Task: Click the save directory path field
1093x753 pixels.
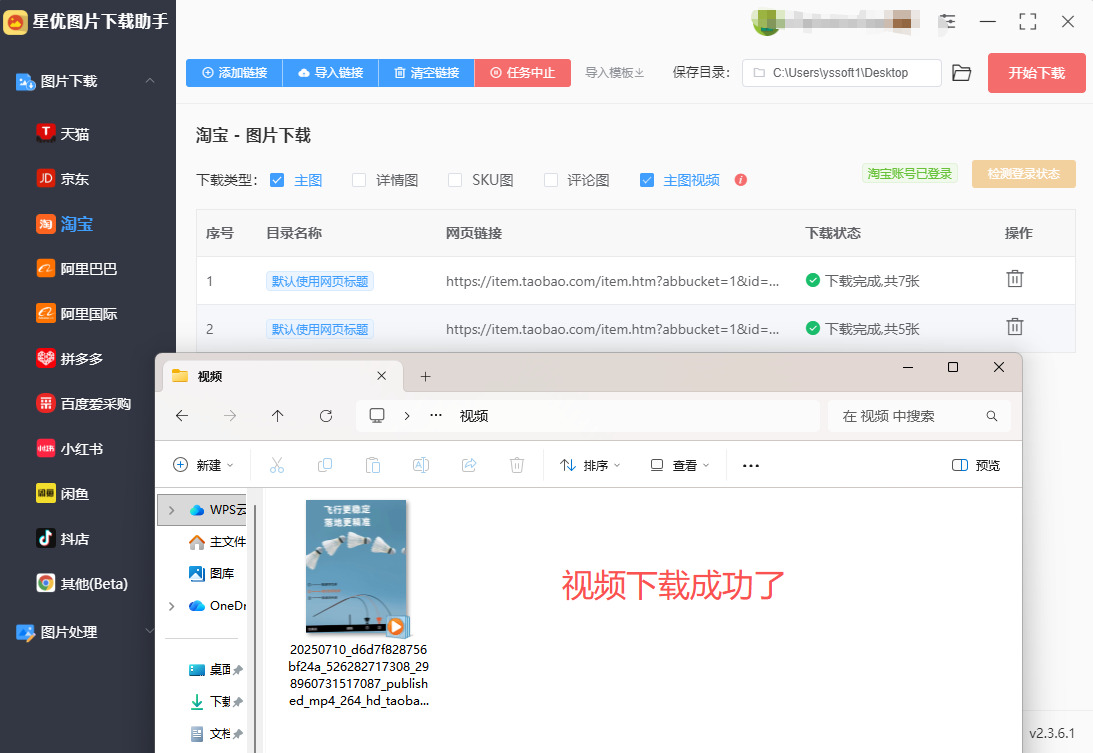Action: [841, 73]
